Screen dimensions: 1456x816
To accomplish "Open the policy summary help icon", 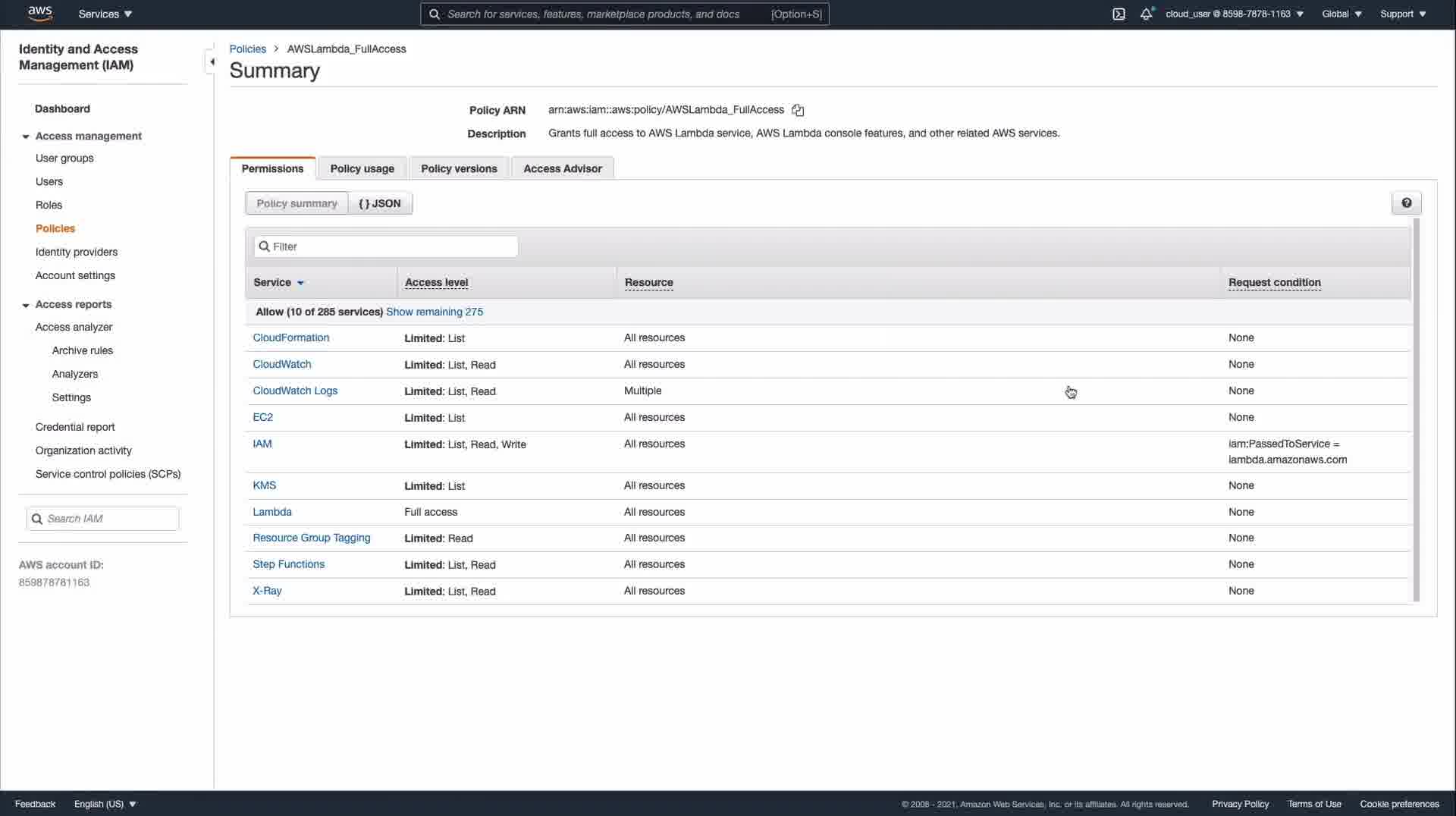I will click(1406, 203).
